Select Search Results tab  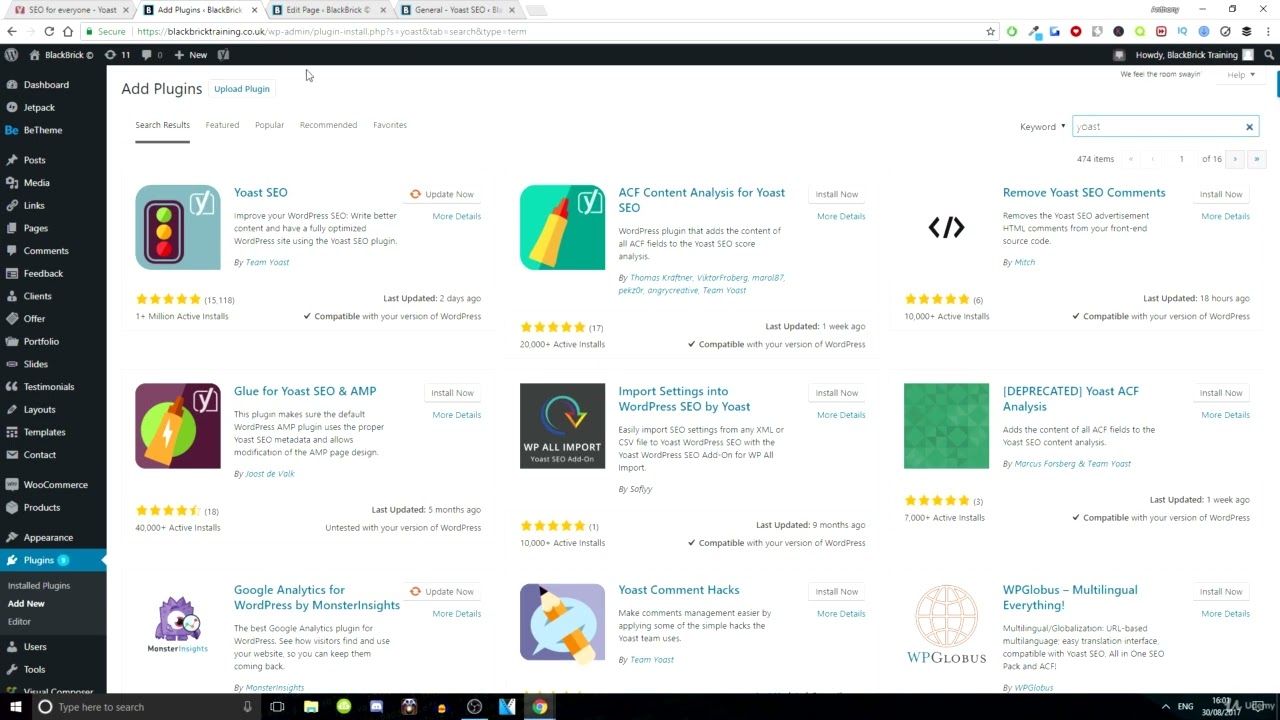(x=162, y=125)
